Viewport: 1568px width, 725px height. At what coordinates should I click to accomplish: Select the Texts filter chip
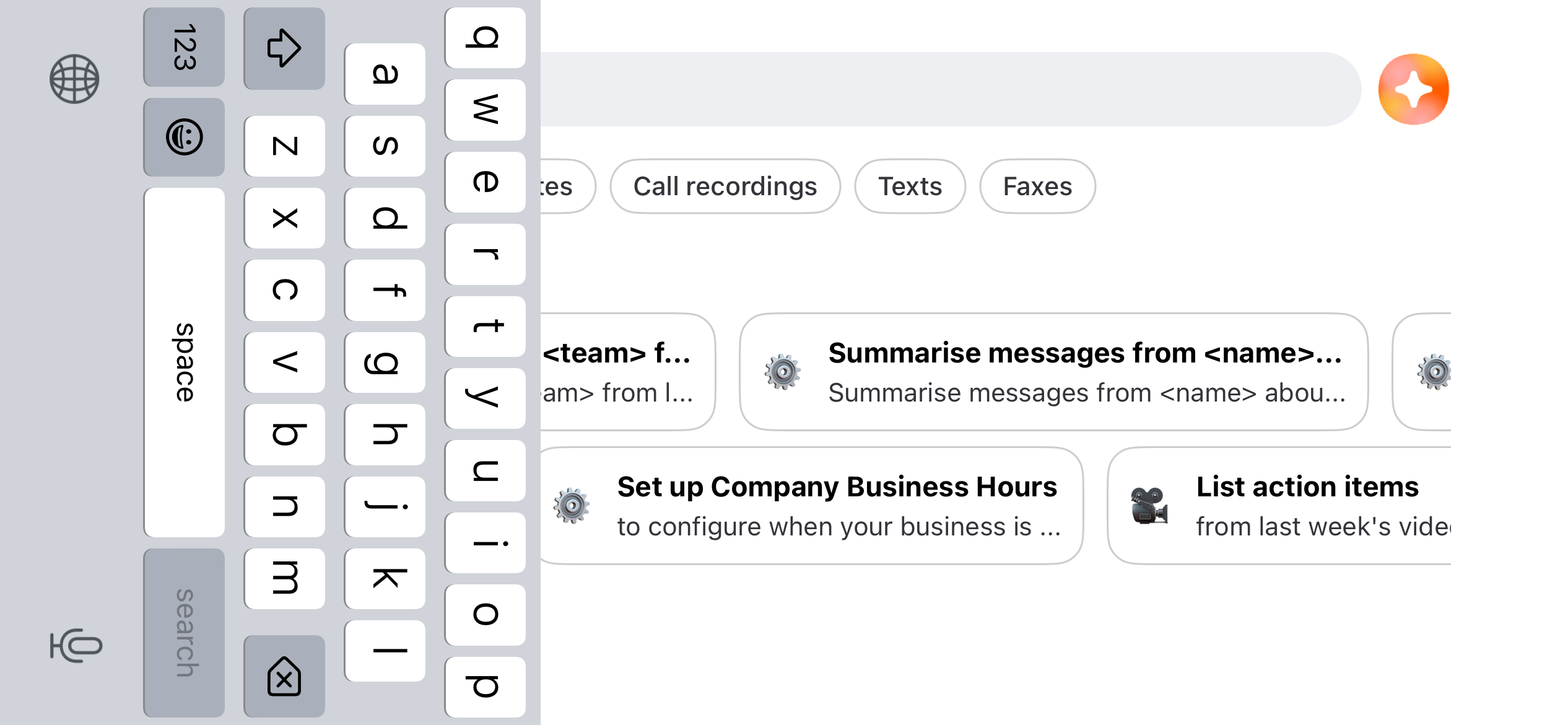(909, 187)
